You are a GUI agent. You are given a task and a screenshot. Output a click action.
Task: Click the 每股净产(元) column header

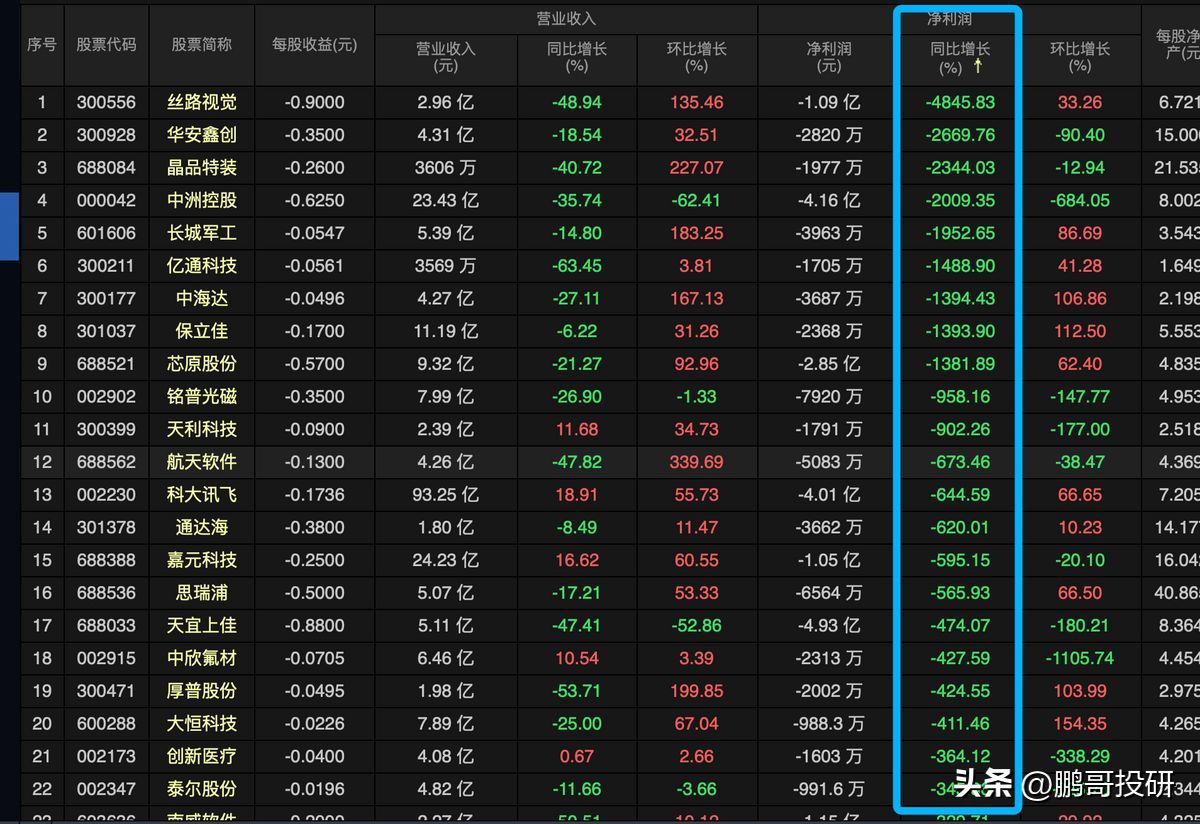click(x=1181, y=45)
